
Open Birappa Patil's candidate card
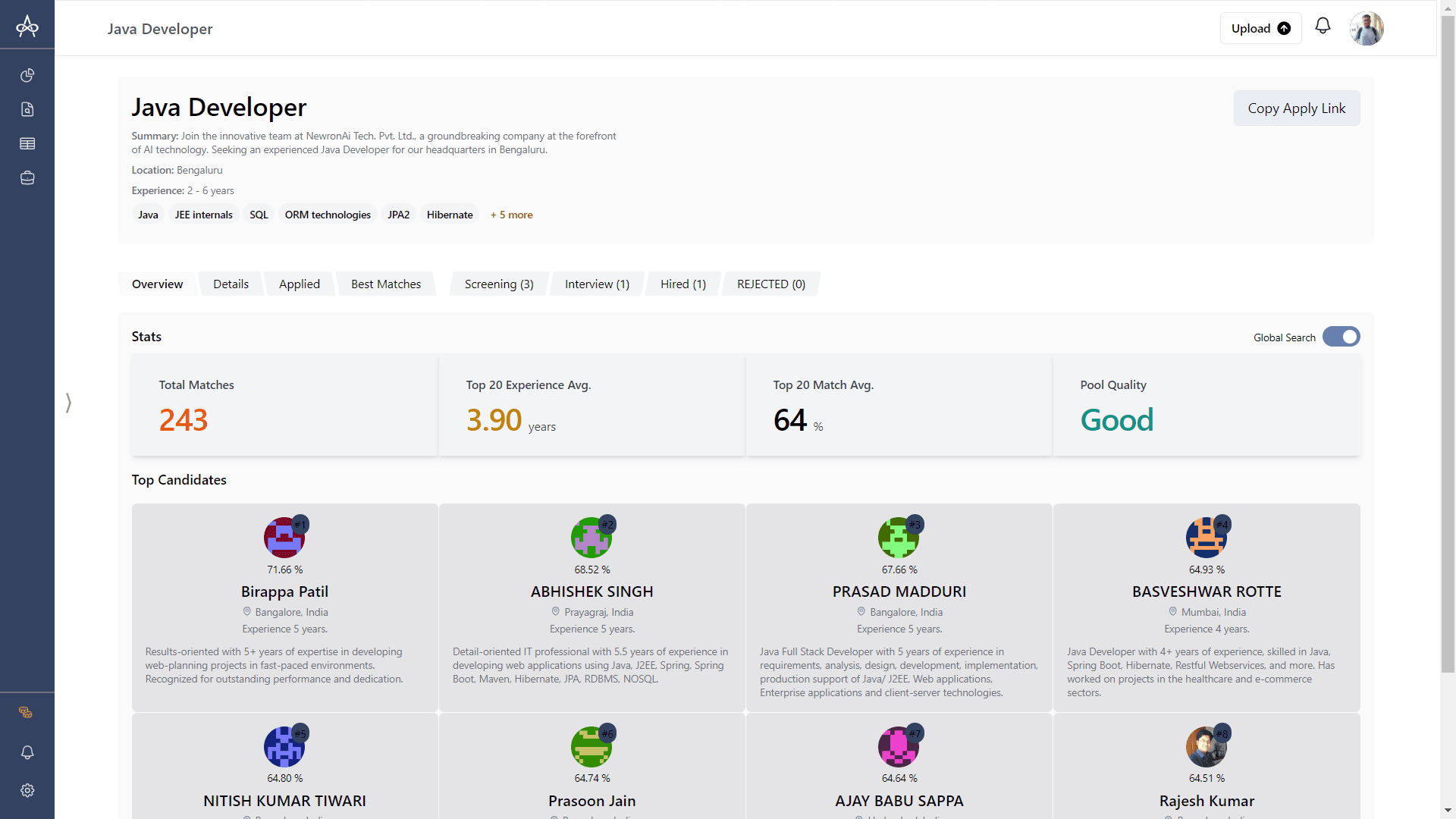[x=284, y=591]
